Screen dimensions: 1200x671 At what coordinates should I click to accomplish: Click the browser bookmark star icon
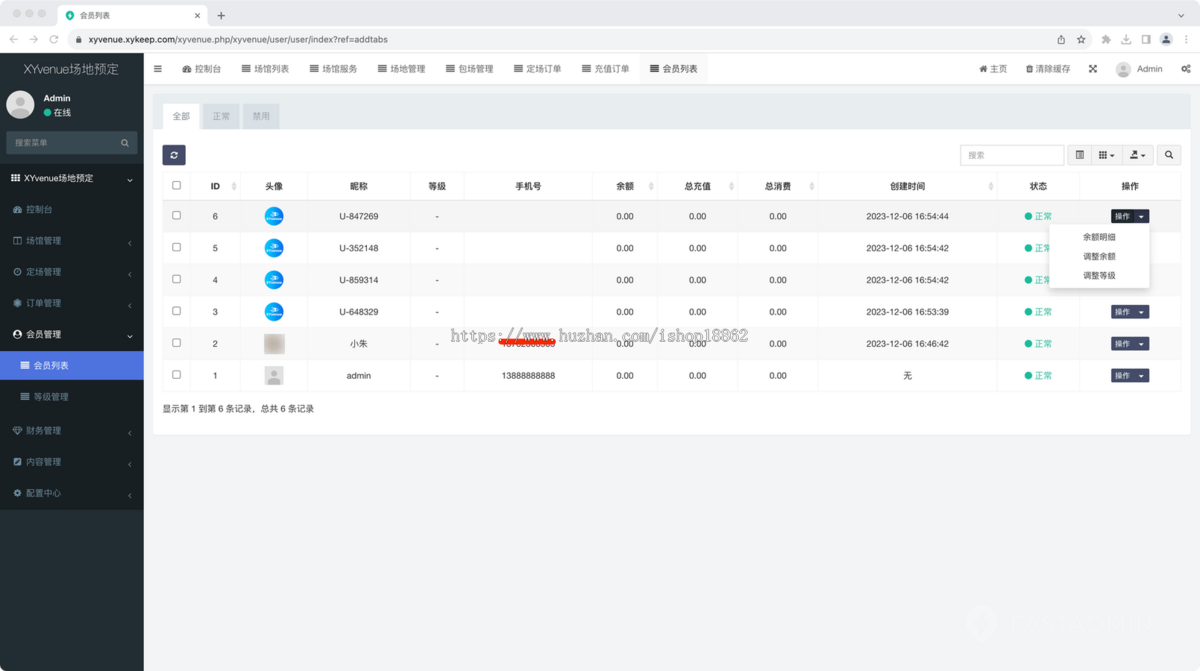click(1081, 40)
